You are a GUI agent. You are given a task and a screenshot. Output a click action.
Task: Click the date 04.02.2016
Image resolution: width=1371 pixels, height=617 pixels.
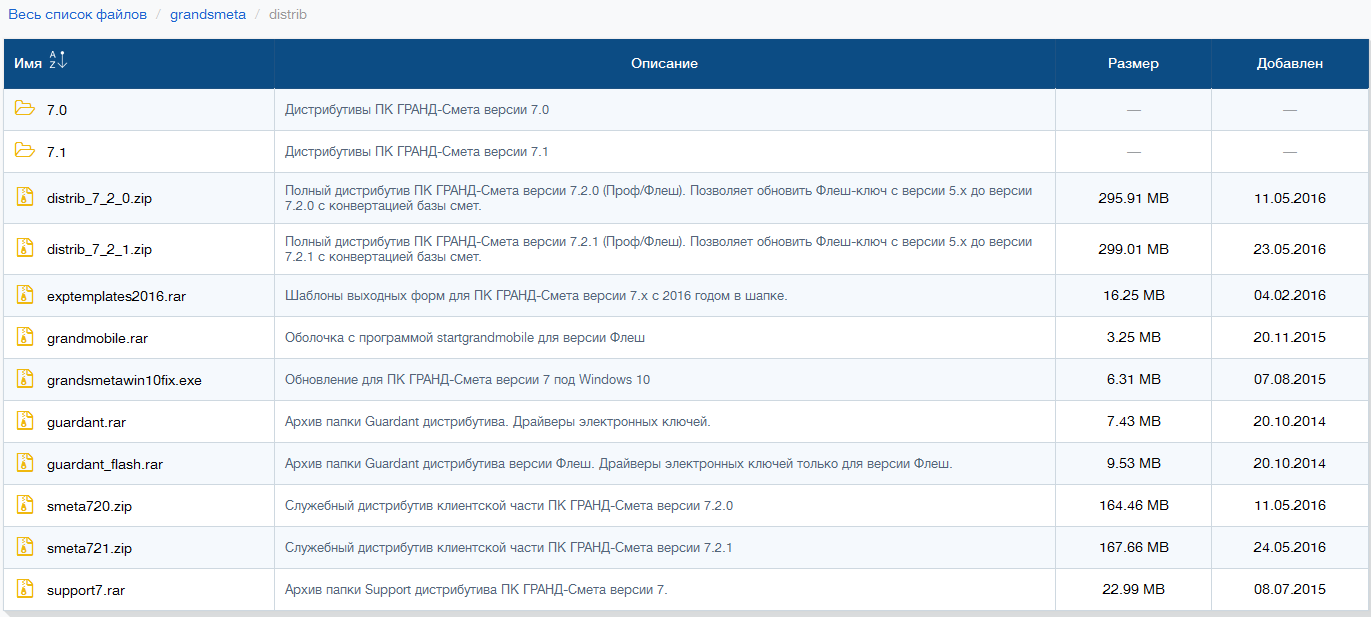1290,296
